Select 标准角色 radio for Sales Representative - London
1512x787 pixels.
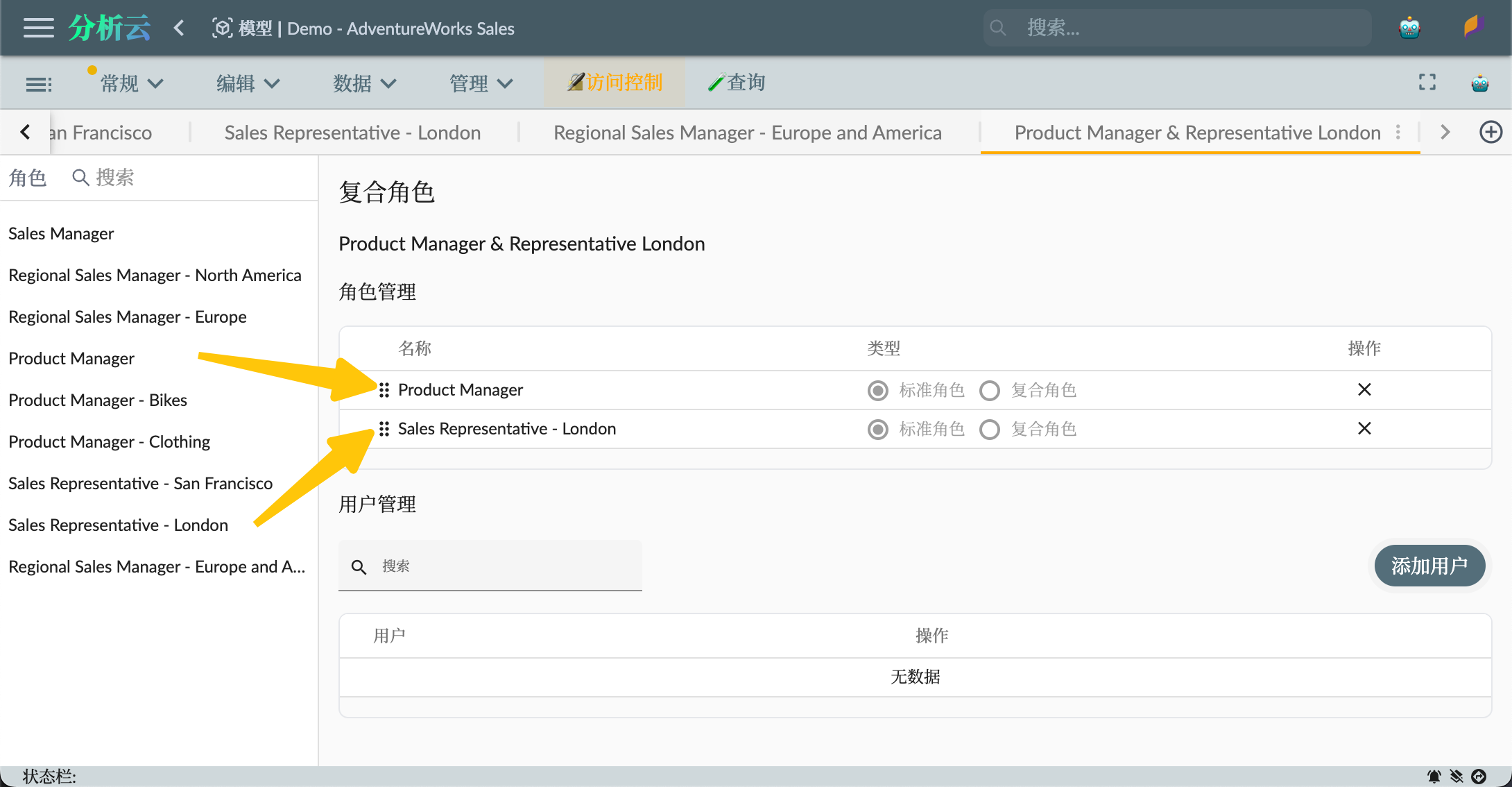[877, 430]
